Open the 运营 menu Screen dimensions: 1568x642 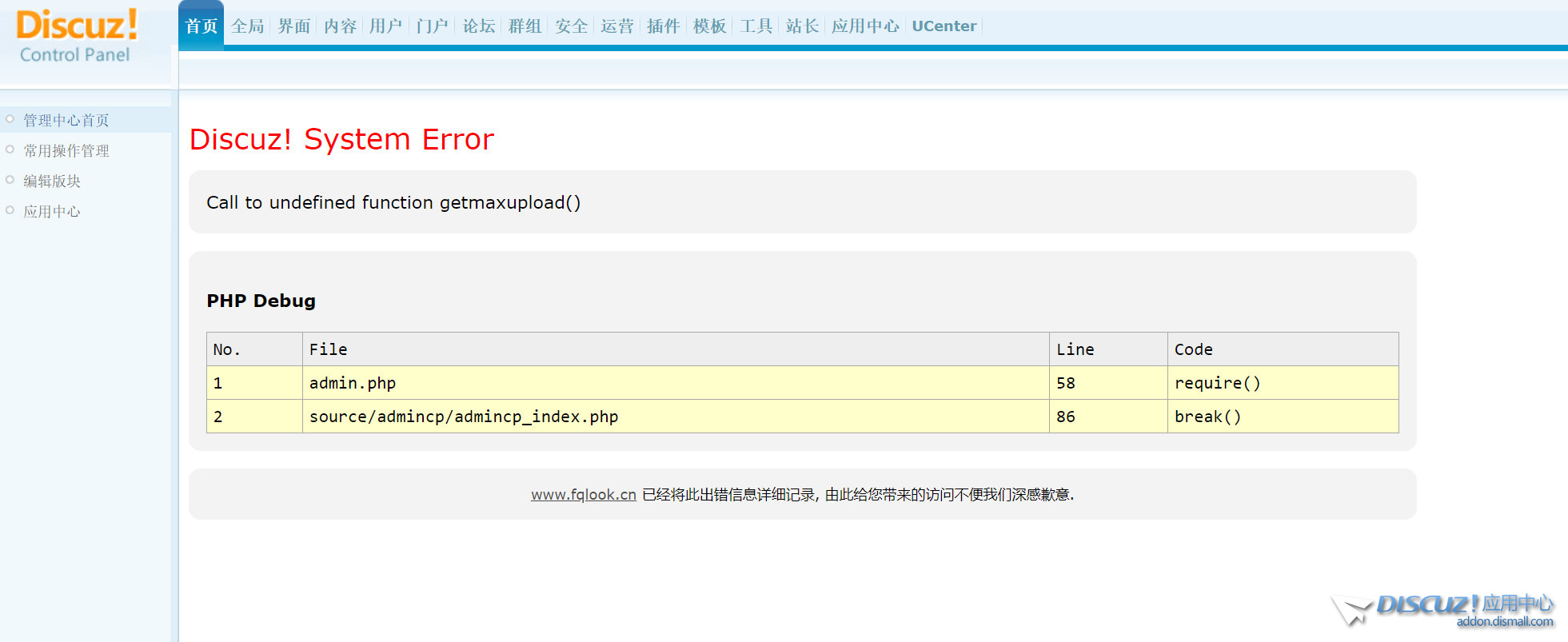(x=616, y=26)
